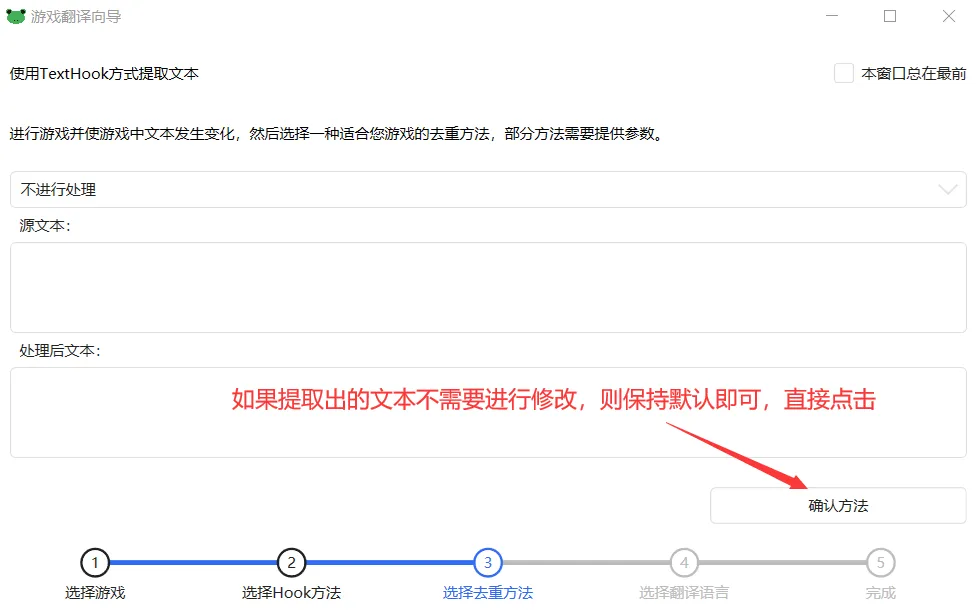Open the 不进行处理 dedup method dropdown

pos(470,189)
